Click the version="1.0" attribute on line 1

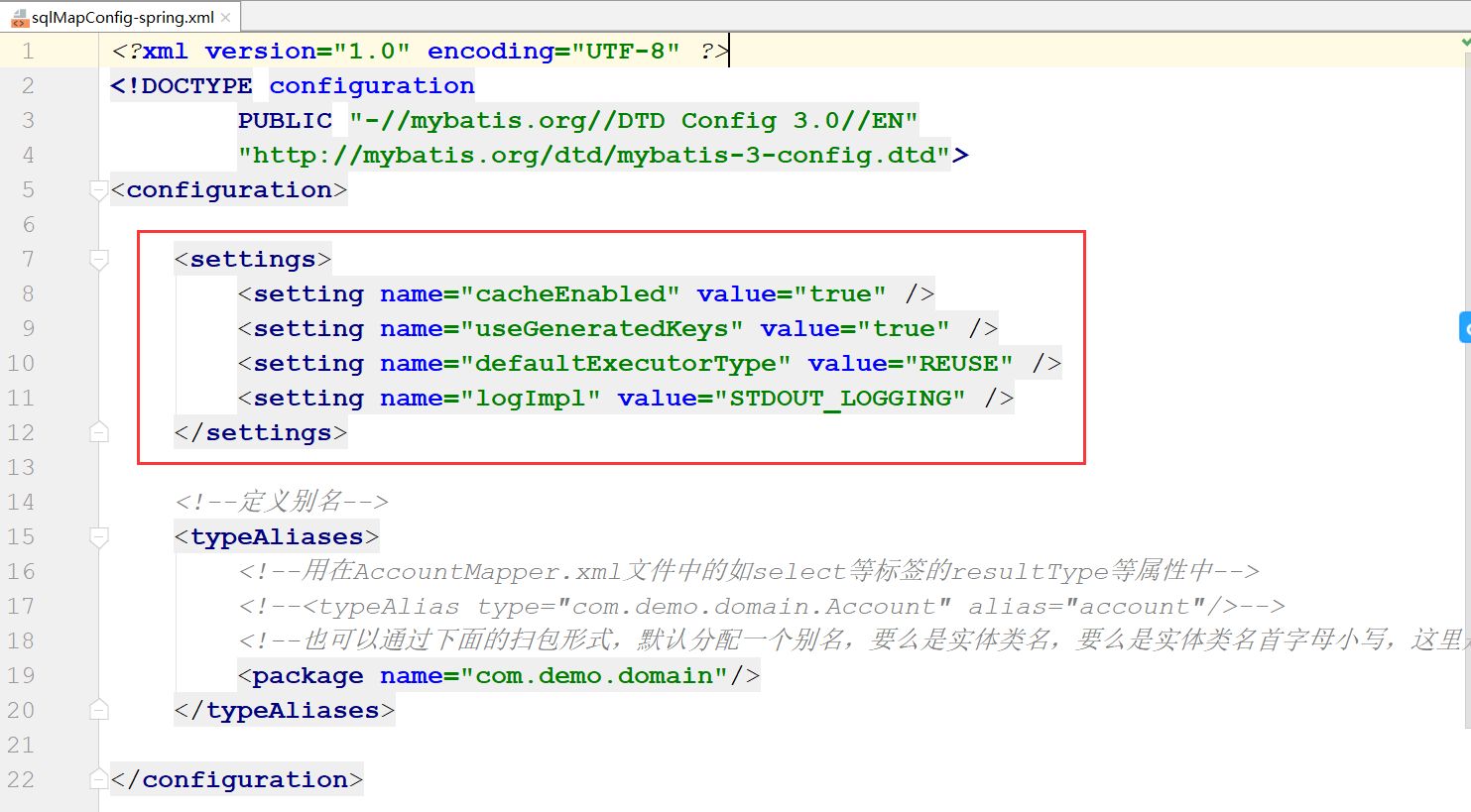coord(307,52)
